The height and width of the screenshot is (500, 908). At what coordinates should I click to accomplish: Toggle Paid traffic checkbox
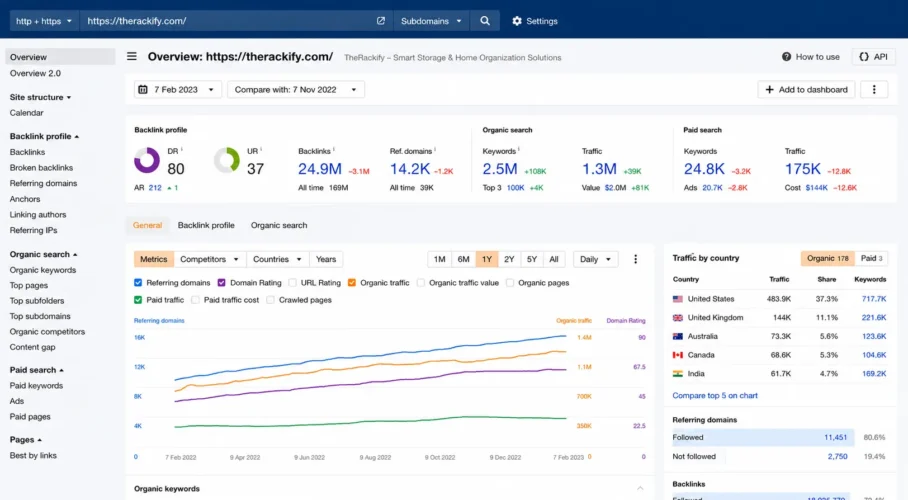[138, 300]
